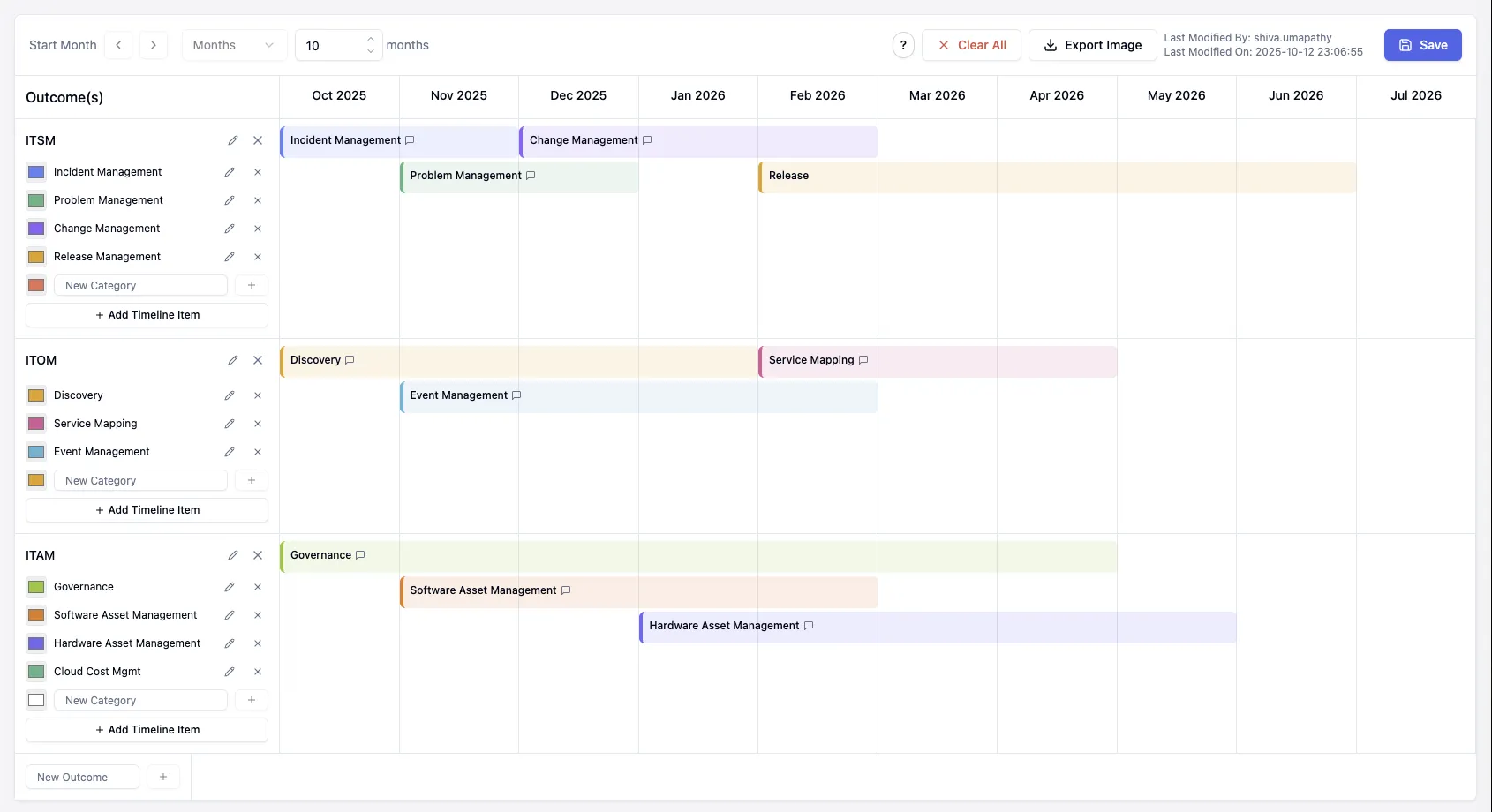Click the New Category field under ITAM
The height and width of the screenshot is (812, 1492).
[140, 701]
